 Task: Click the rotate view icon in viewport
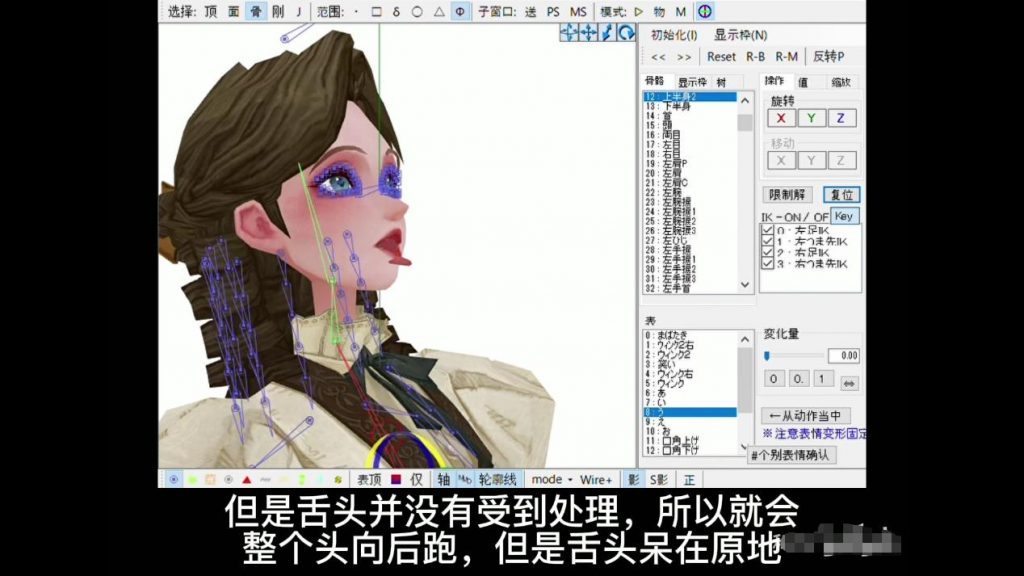(626, 33)
